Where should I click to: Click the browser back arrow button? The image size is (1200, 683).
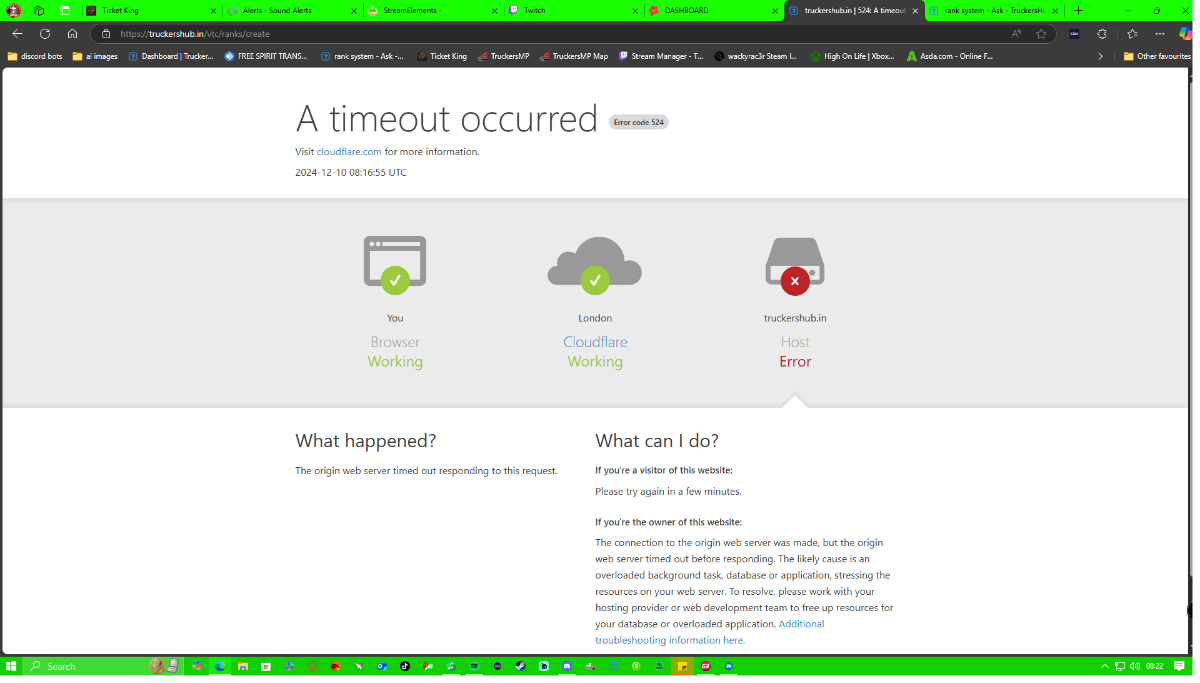coord(17,33)
